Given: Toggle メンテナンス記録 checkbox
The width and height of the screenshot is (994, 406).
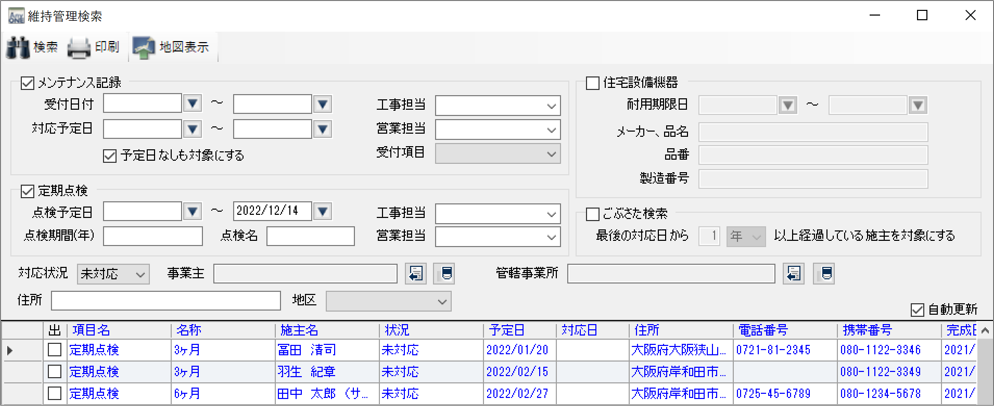Looking at the screenshot, I should point(27,82).
